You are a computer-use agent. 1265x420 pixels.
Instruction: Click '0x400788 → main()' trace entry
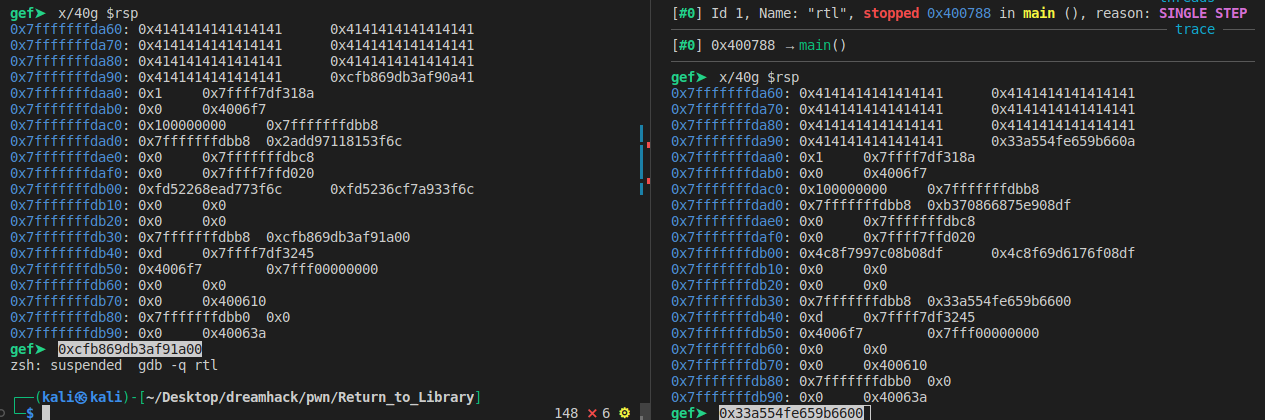pos(779,45)
